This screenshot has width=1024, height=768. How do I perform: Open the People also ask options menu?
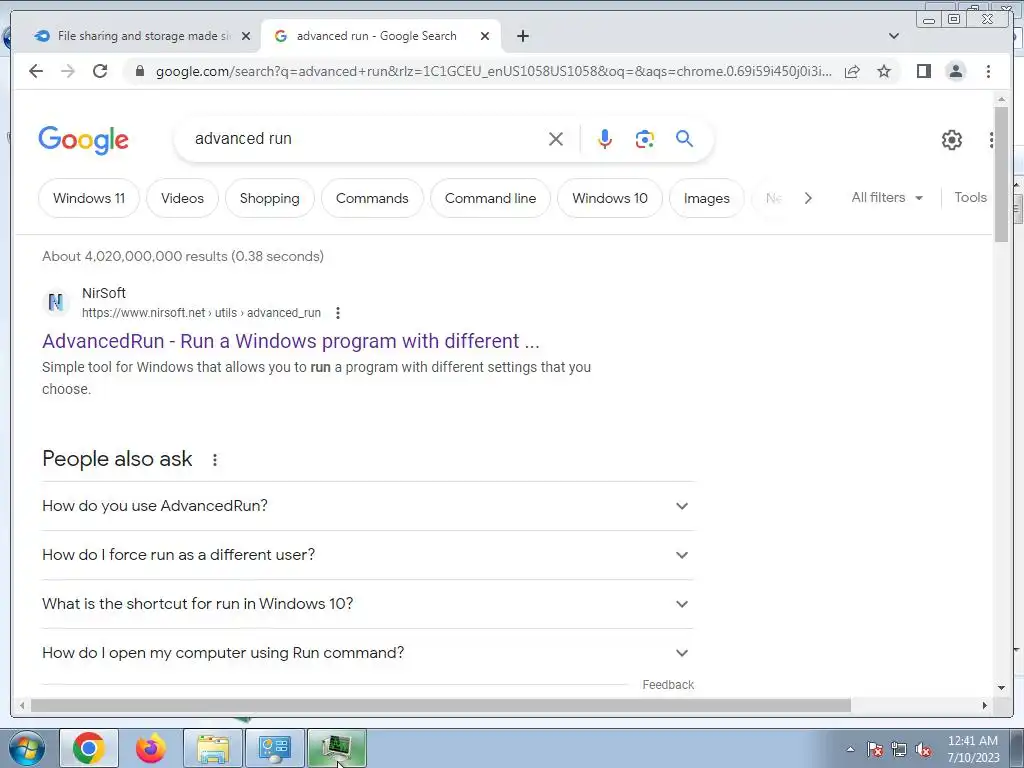[215, 460]
